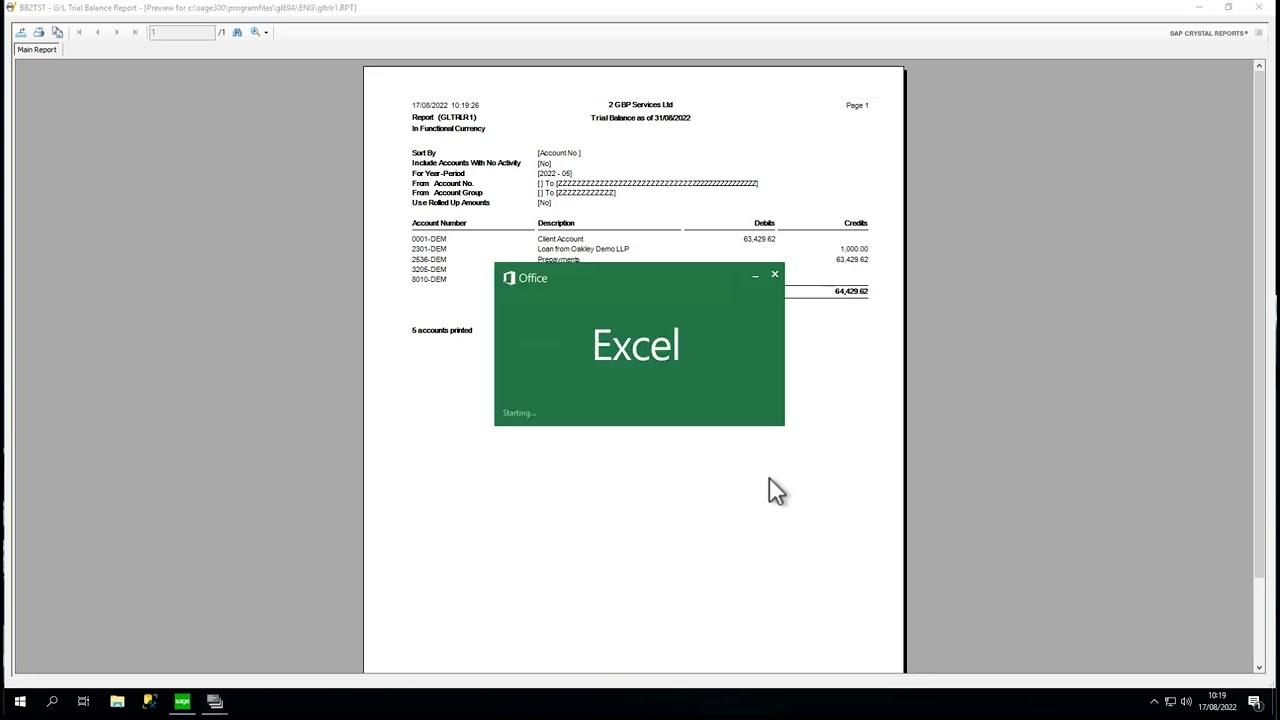The height and width of the screenshot is (720, 1280).
Task: Click the Report (GLTRLR1) text
Action: click(444, 117)
